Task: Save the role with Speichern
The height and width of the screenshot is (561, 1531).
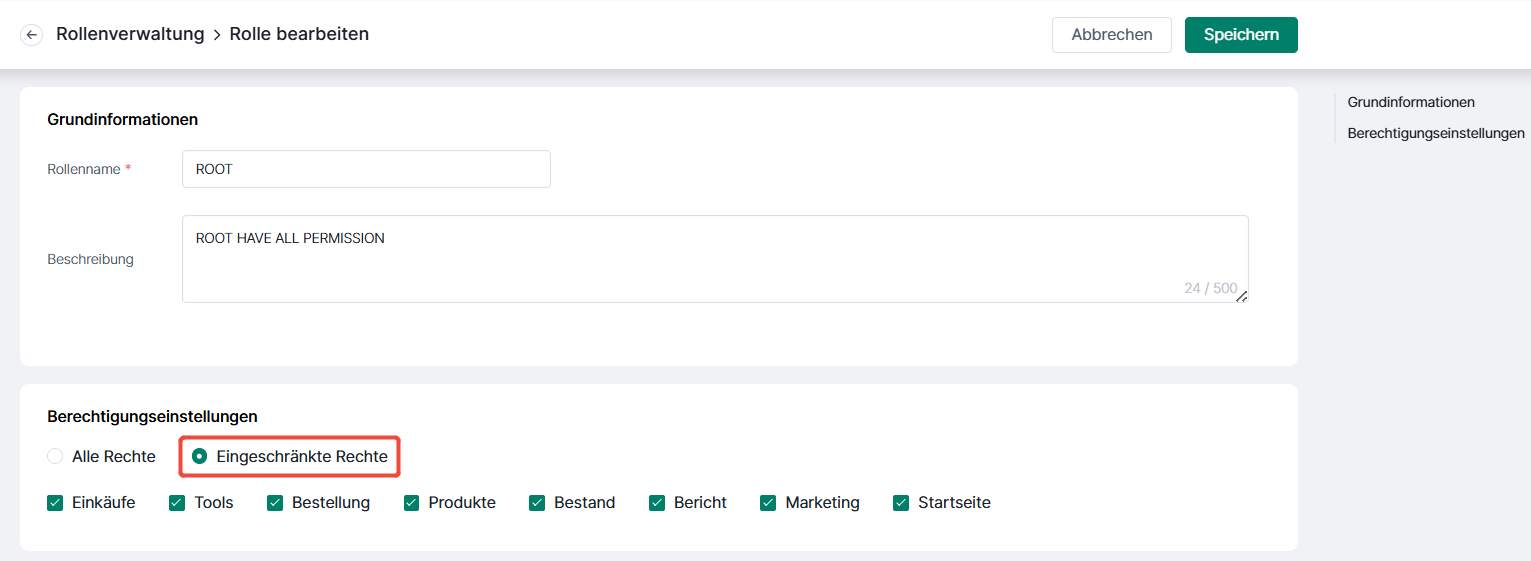Action: (1241, 34)
